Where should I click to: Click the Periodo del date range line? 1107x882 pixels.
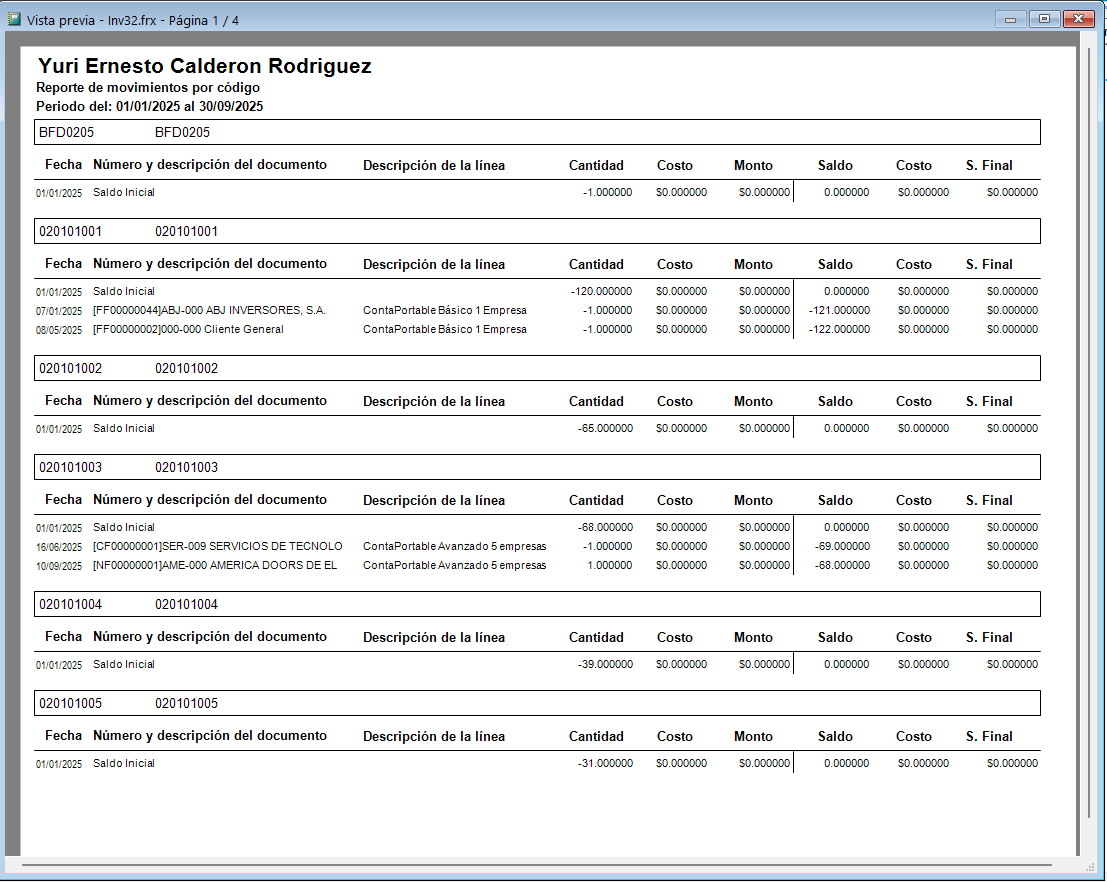[x=150, y=107]
